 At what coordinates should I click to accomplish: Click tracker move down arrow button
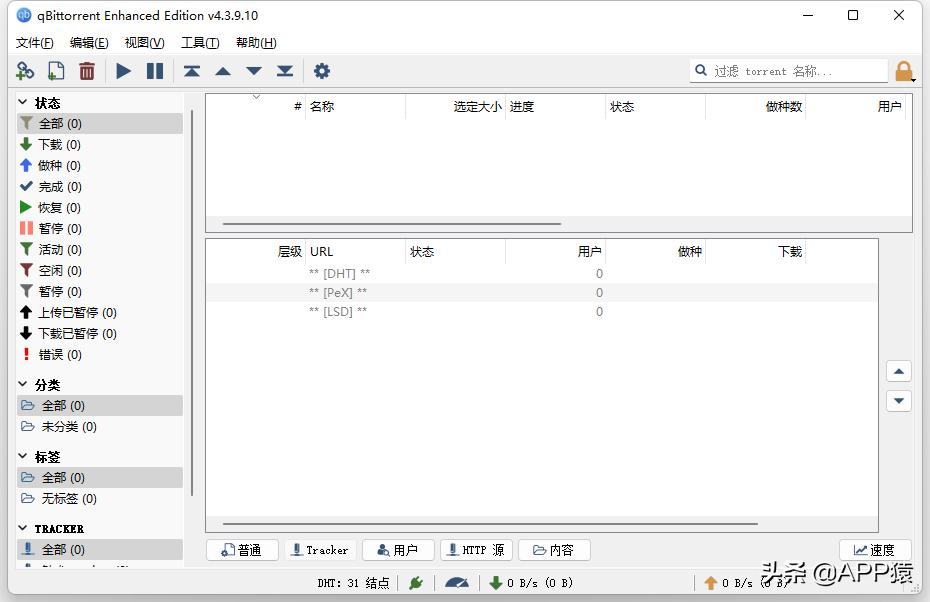pyautogui.click(x=899, y=401)
